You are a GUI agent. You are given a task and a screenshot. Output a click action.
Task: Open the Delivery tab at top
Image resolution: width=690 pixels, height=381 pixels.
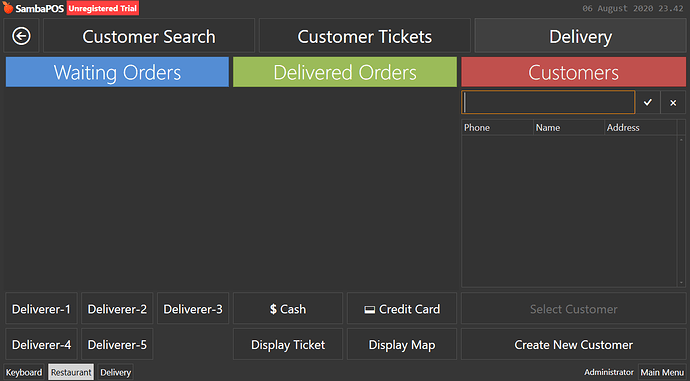coord(580,36)
